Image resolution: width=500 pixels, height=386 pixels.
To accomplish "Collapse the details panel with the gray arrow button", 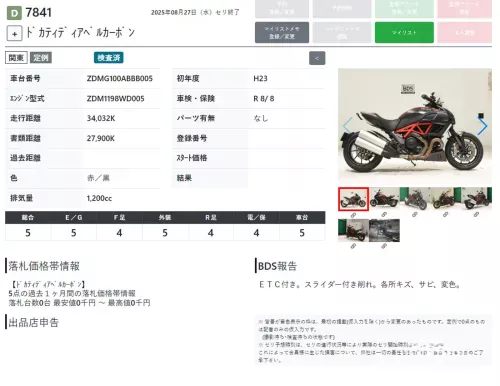I will [x=317, y=58].
